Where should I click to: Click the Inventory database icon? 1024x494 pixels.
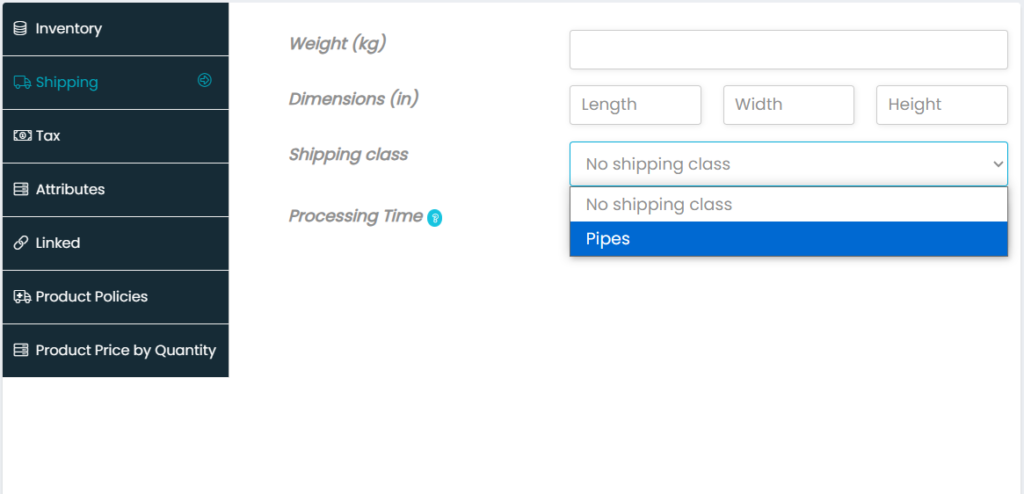20,29
